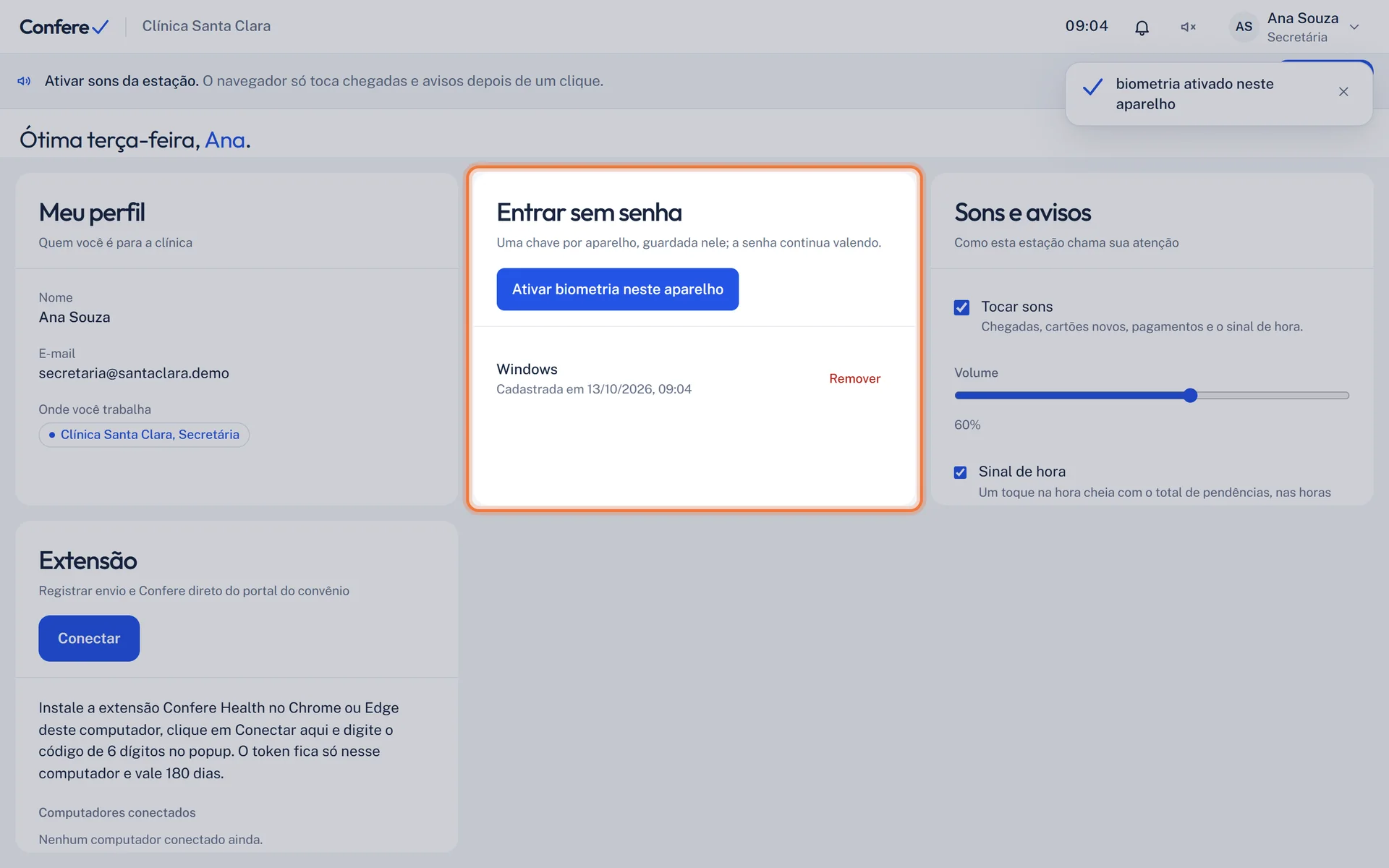Image resolution: width=1389 pixels, height=868 pixels.
Task: Click the speaker icon in the sound banner
Action: click(25, 81)
